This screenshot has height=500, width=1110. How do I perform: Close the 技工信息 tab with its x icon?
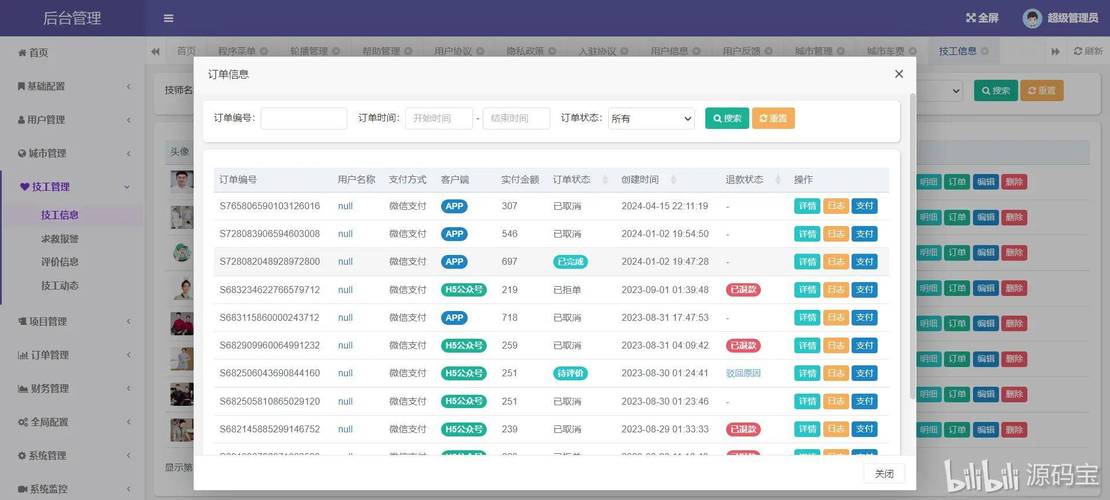985,52
